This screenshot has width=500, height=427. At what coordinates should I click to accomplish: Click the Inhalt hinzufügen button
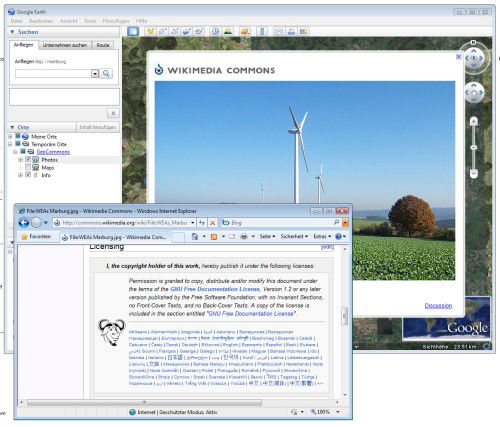(97, 127)
